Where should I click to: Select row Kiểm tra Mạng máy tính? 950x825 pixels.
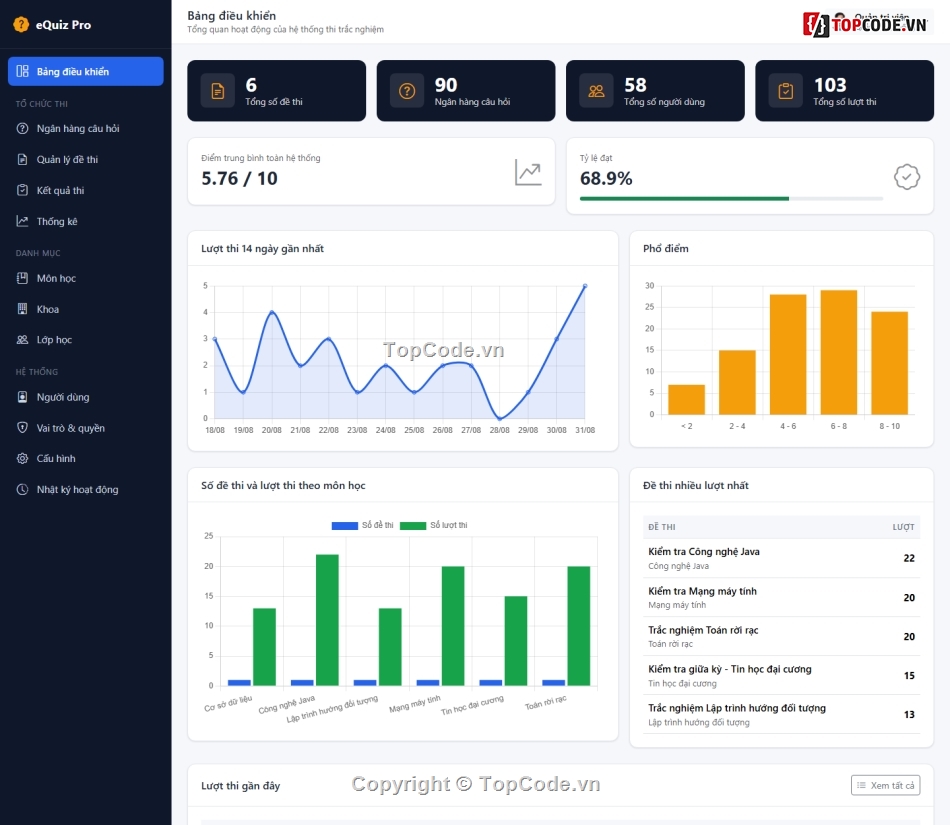(x=782, y=597)
